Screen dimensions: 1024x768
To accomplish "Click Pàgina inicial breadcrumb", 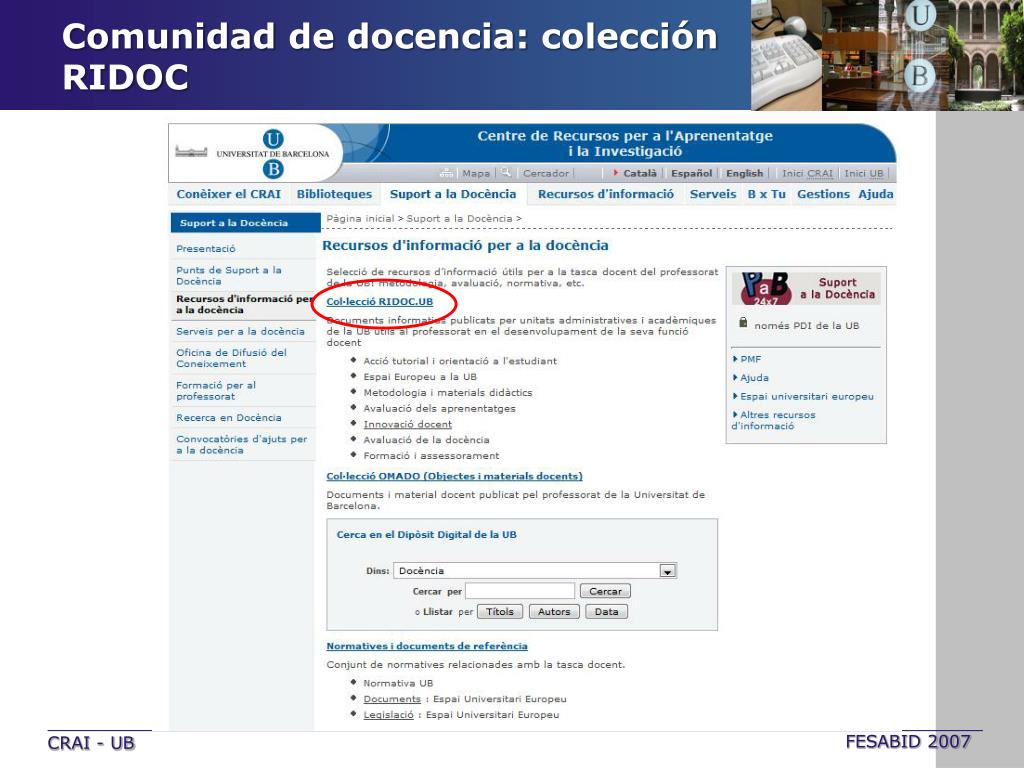I will click(360, 219).
